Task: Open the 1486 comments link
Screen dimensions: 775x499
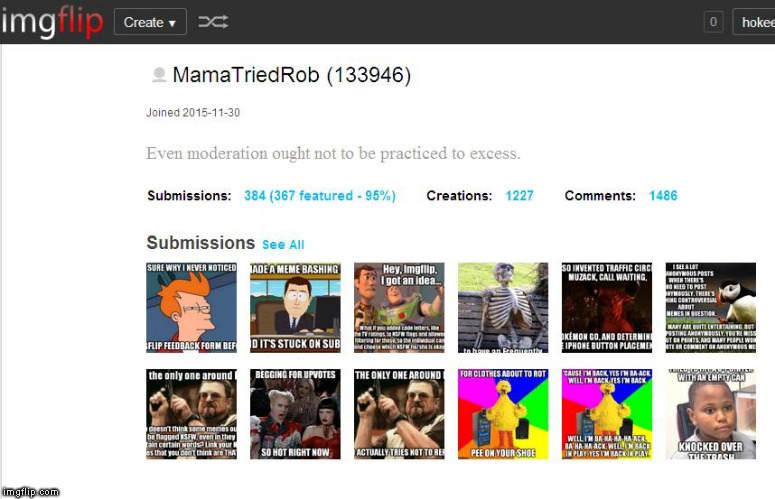Action: [x=663, y=196]
